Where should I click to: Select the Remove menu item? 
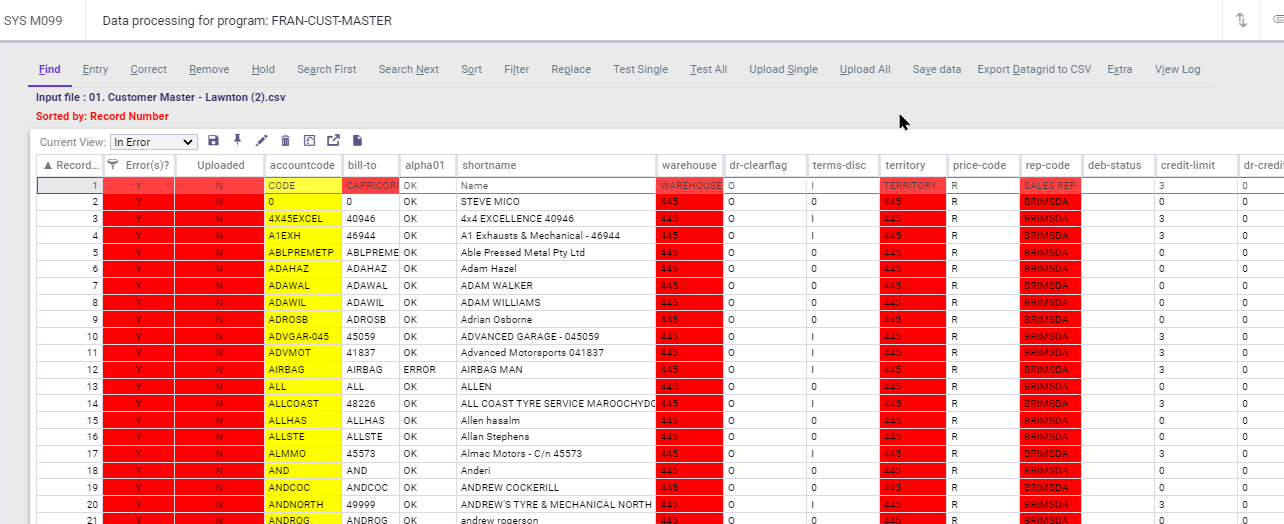tap(209, 69)
